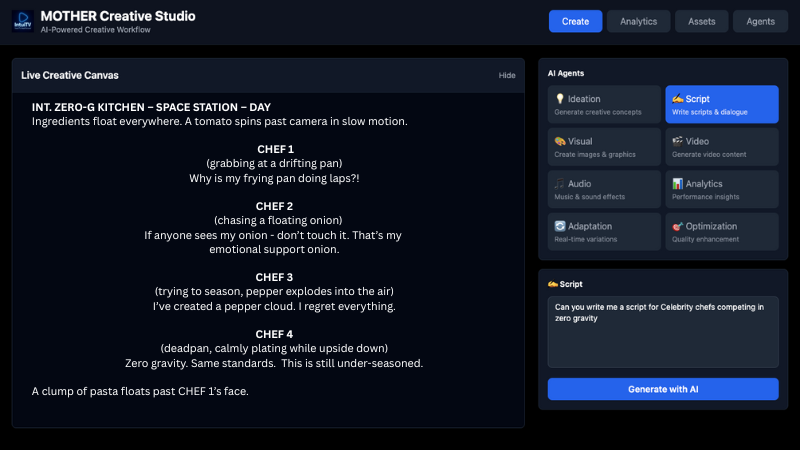
Task: Click the Script writing hand icon
Action: click(x=677, y=99)
